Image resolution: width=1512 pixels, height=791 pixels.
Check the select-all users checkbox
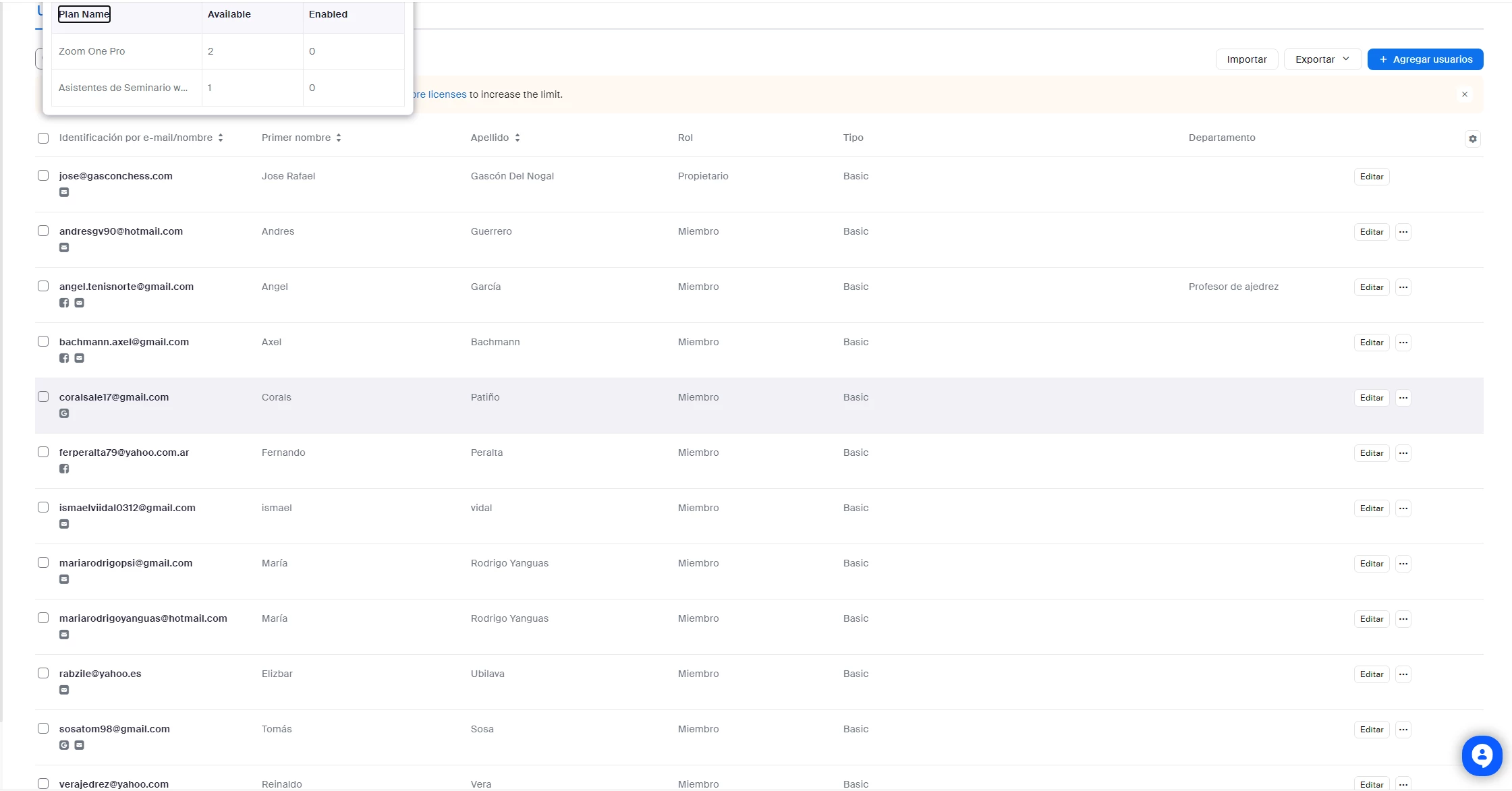point(43,138)
